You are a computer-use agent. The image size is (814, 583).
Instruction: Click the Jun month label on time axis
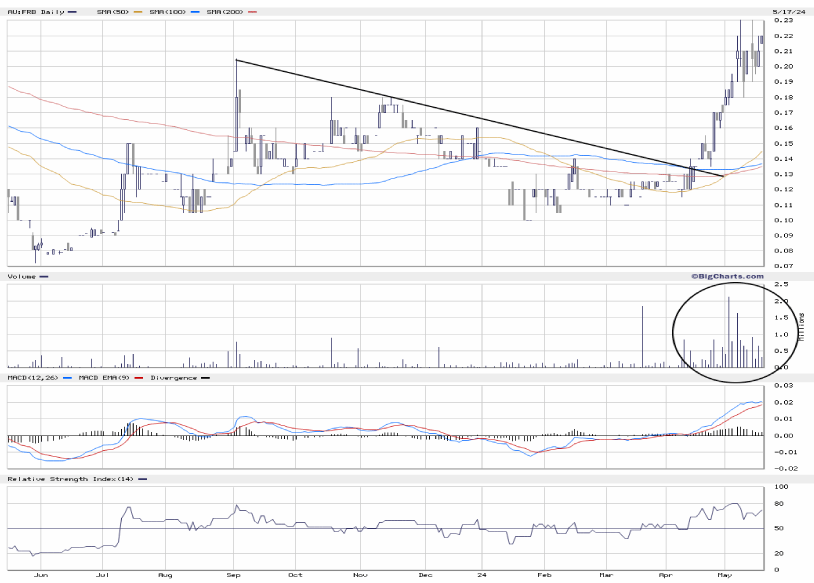41,575
